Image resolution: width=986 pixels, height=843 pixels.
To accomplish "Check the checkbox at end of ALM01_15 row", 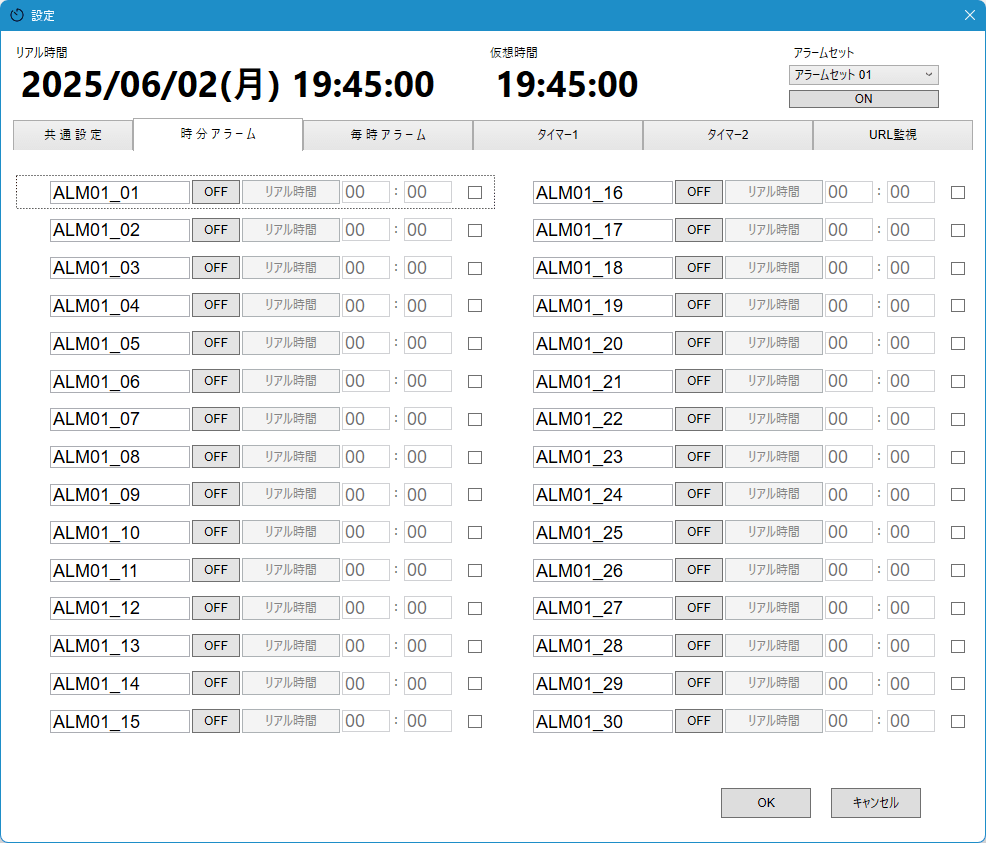I will click(475, 720).
